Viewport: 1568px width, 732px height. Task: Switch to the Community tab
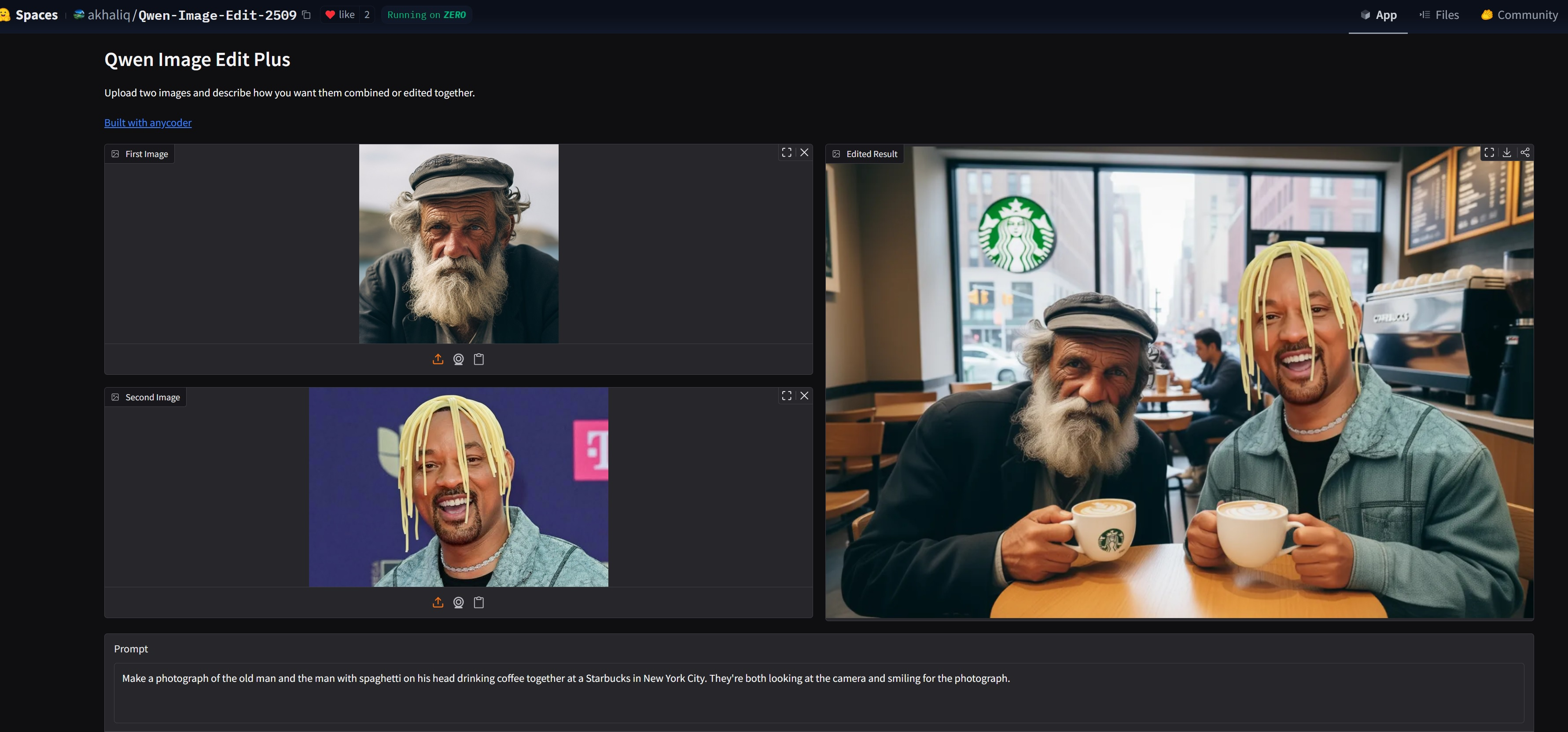pyautogui.click(x=1519, y=15)
